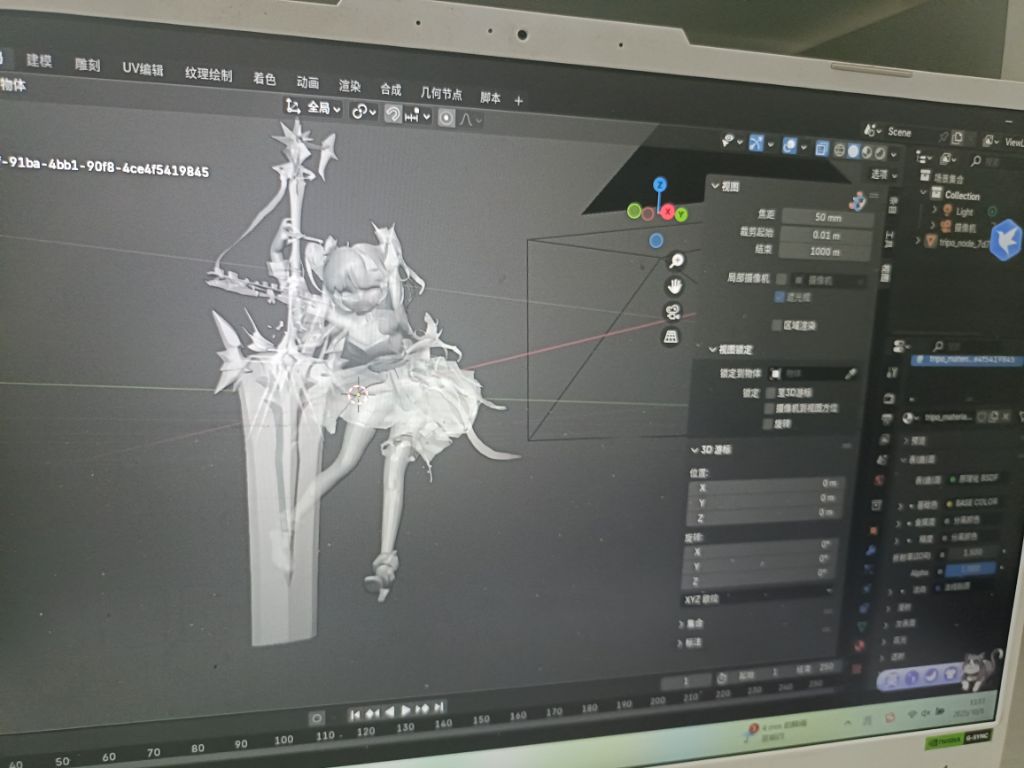The image size is (1024, 768).
Task: Select wireframe viewport shading
Action: pos(840,150)
